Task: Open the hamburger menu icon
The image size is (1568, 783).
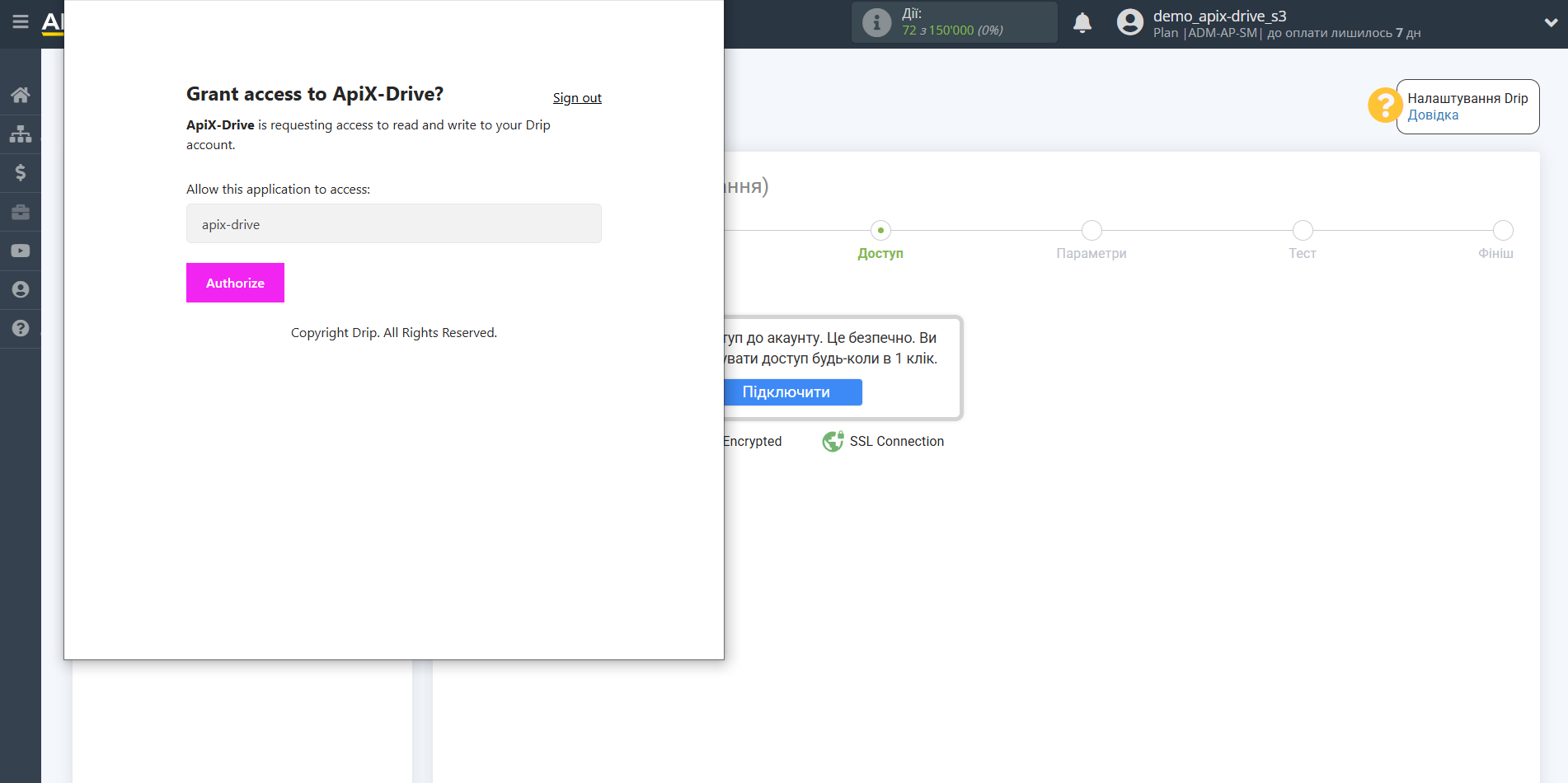Action: point(21,22)
